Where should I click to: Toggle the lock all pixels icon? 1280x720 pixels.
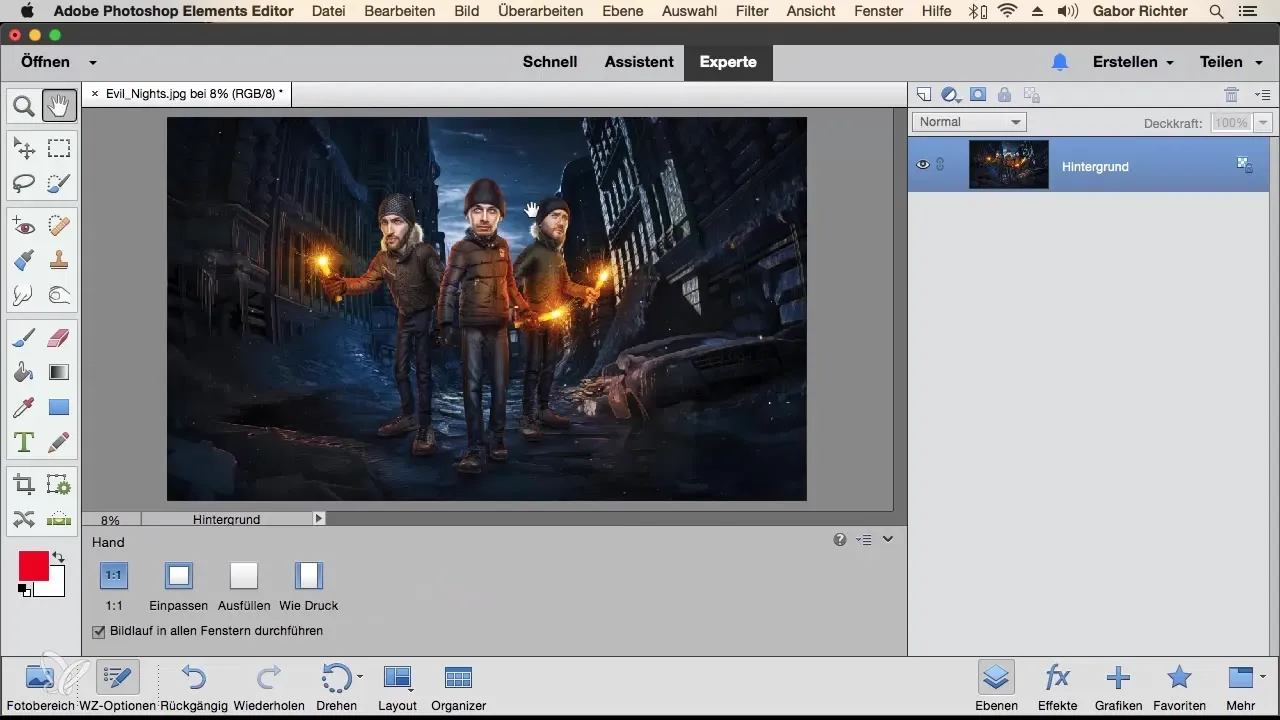(x=1004, y=94)
